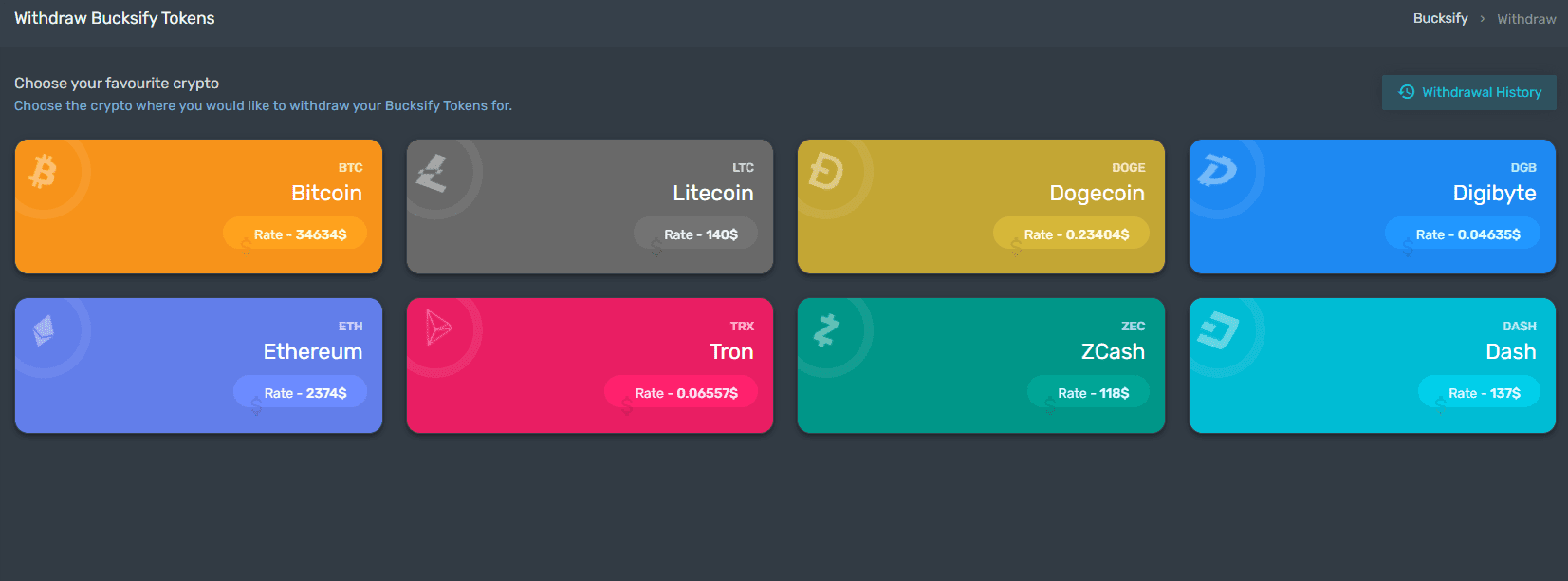The height and width of the screenshot is (581, 1568).
Task: Click the Ethereum diamond icon
Action: point(44,330)
